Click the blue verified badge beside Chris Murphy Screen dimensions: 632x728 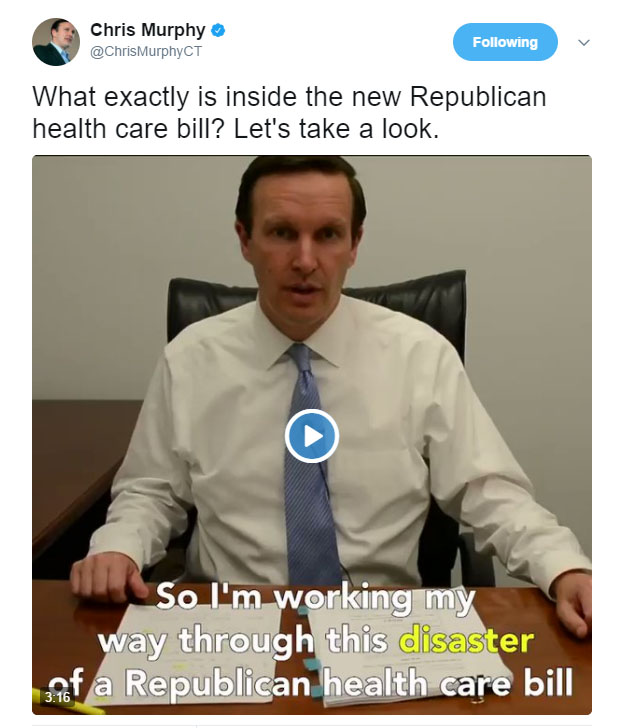pos(218,31)
